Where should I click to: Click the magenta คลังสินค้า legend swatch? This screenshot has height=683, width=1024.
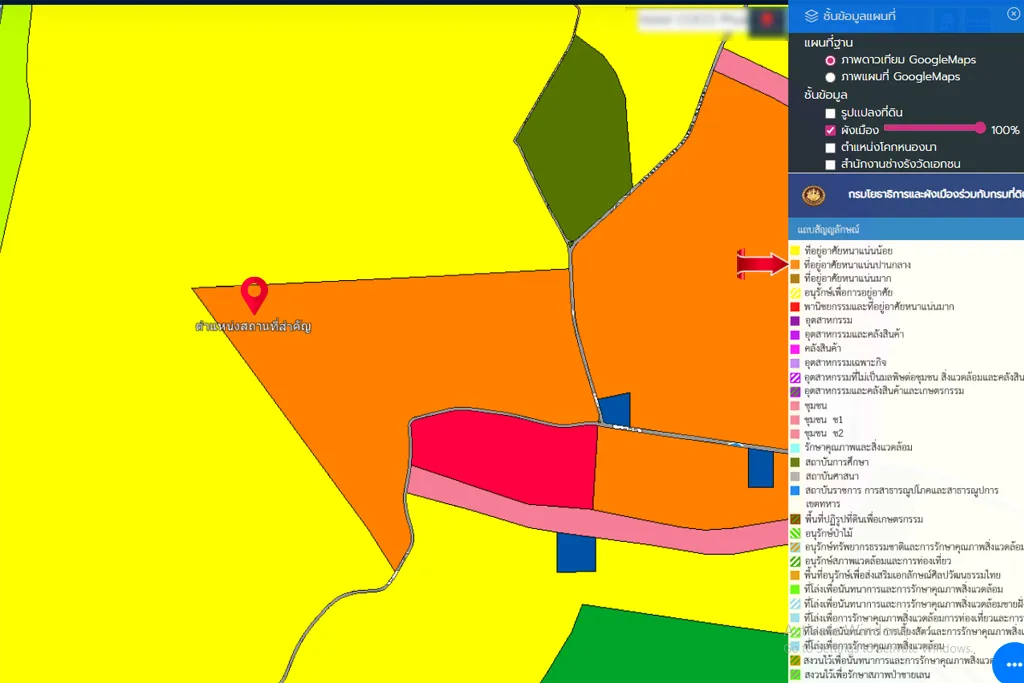(795, 349)
